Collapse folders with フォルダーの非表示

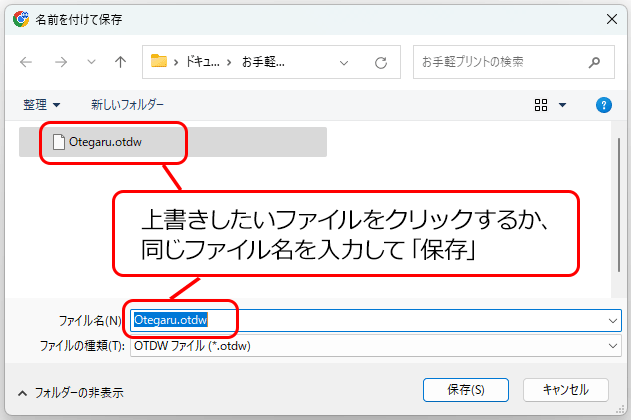70,393
